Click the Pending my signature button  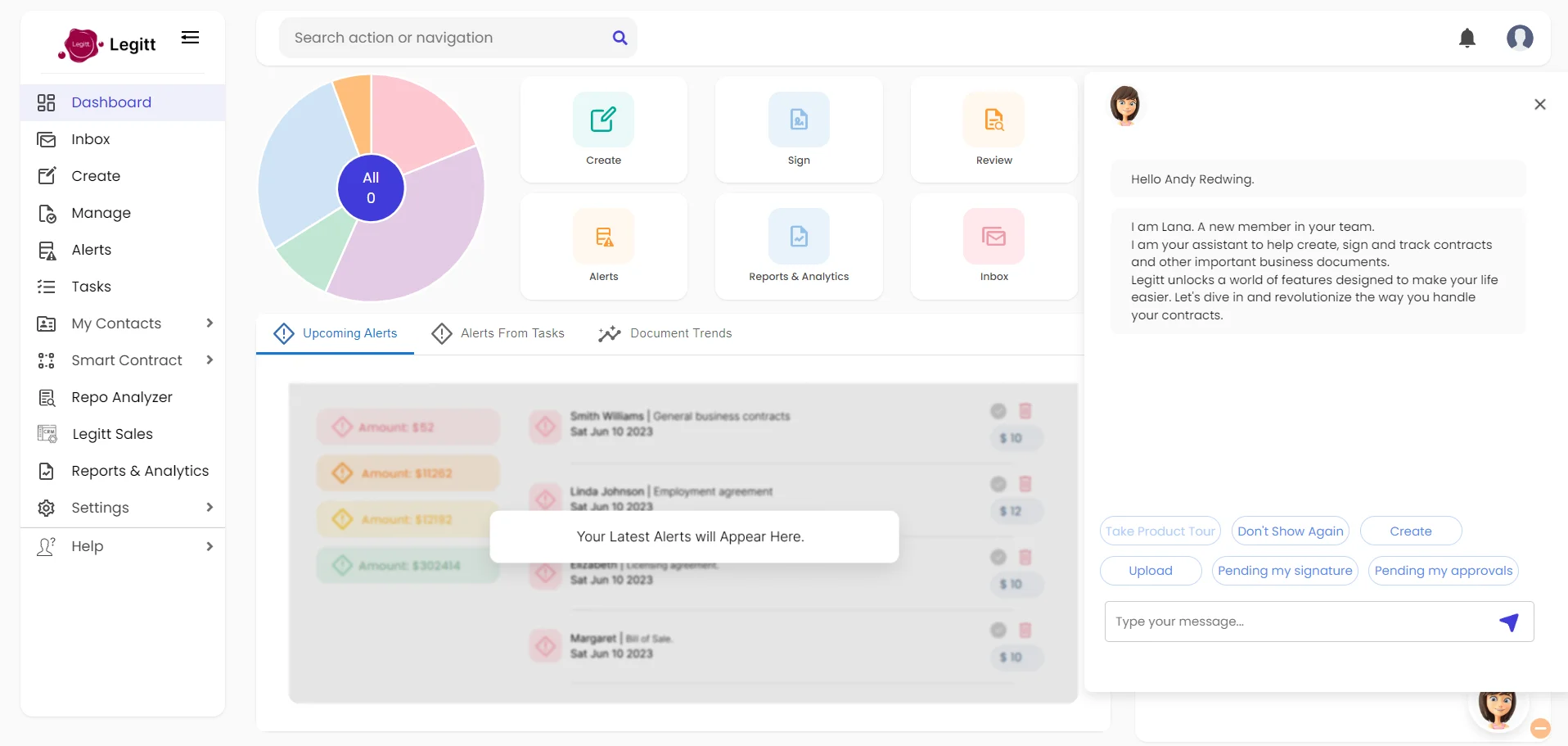[x=1284, y=571]
